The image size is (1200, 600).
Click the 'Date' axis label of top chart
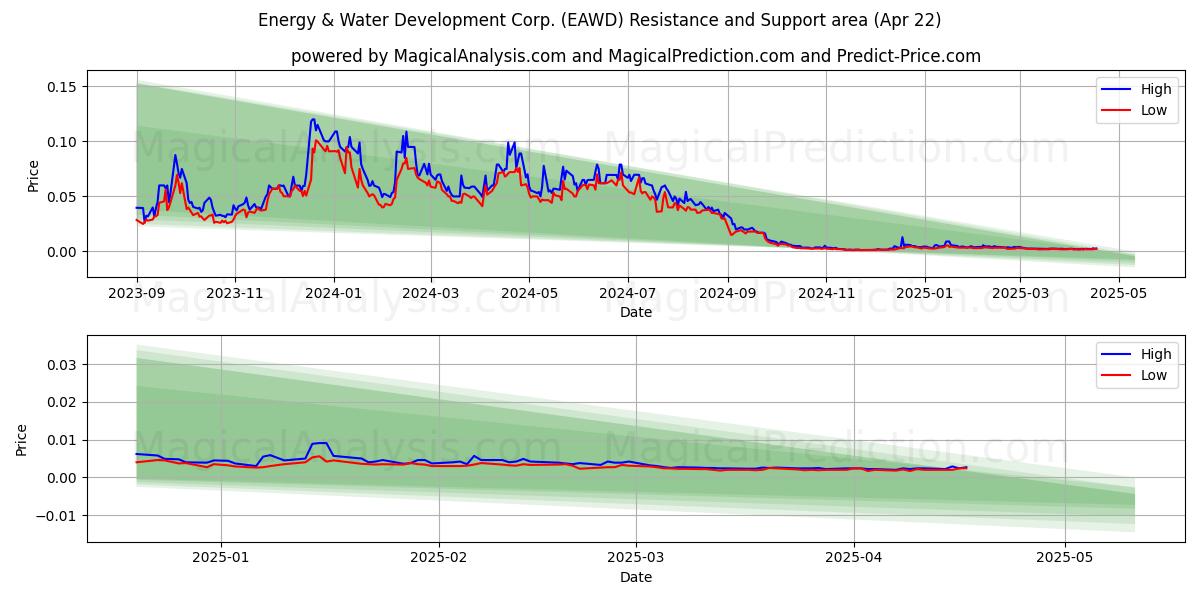pyautogui.click(x=636, y=312)
